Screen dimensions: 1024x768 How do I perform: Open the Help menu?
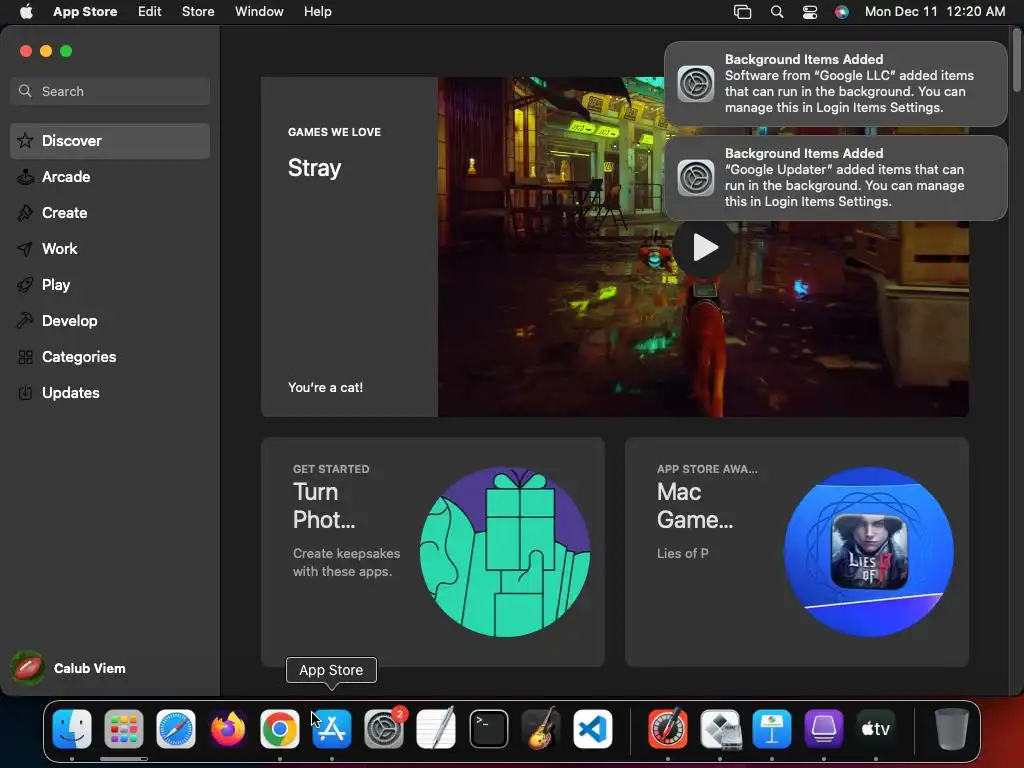coord(317,12)
